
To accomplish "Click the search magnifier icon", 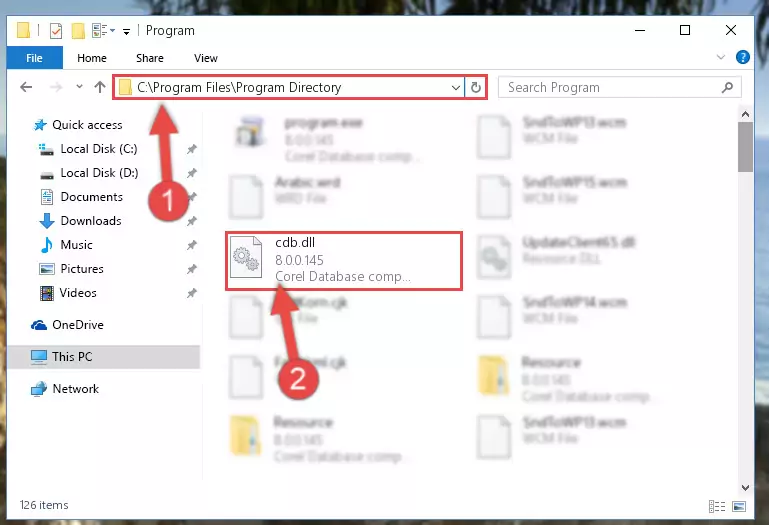I will pyautogui.click(x=727, y=87).
